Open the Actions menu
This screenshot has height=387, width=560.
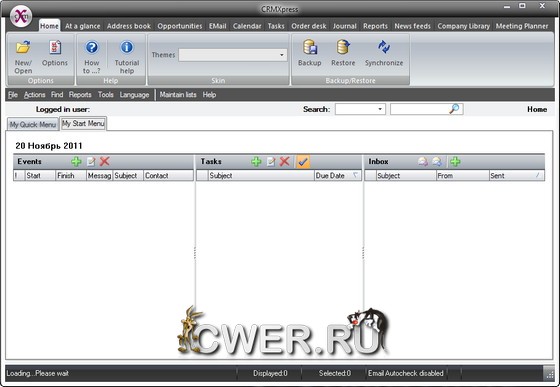pyautogui.click(x=35, y=95)
